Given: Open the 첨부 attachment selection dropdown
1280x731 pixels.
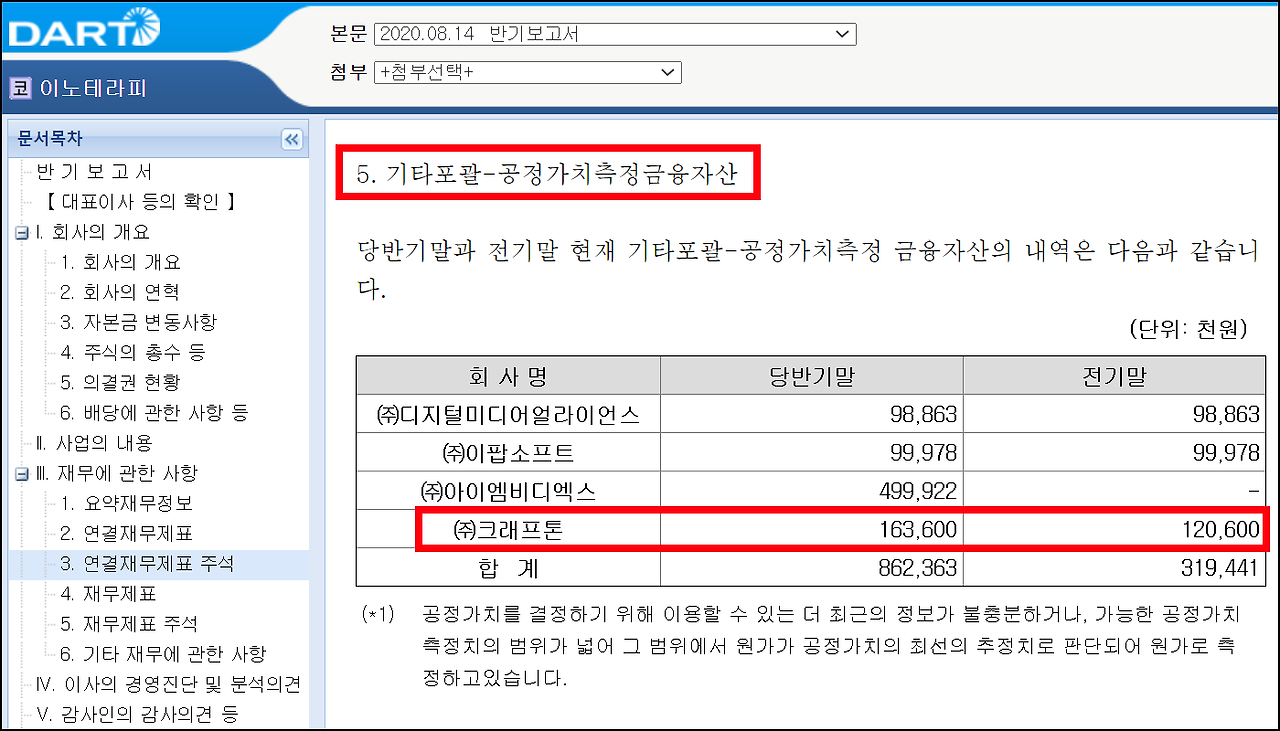Looking at the screenshot, I should [527, 73].
